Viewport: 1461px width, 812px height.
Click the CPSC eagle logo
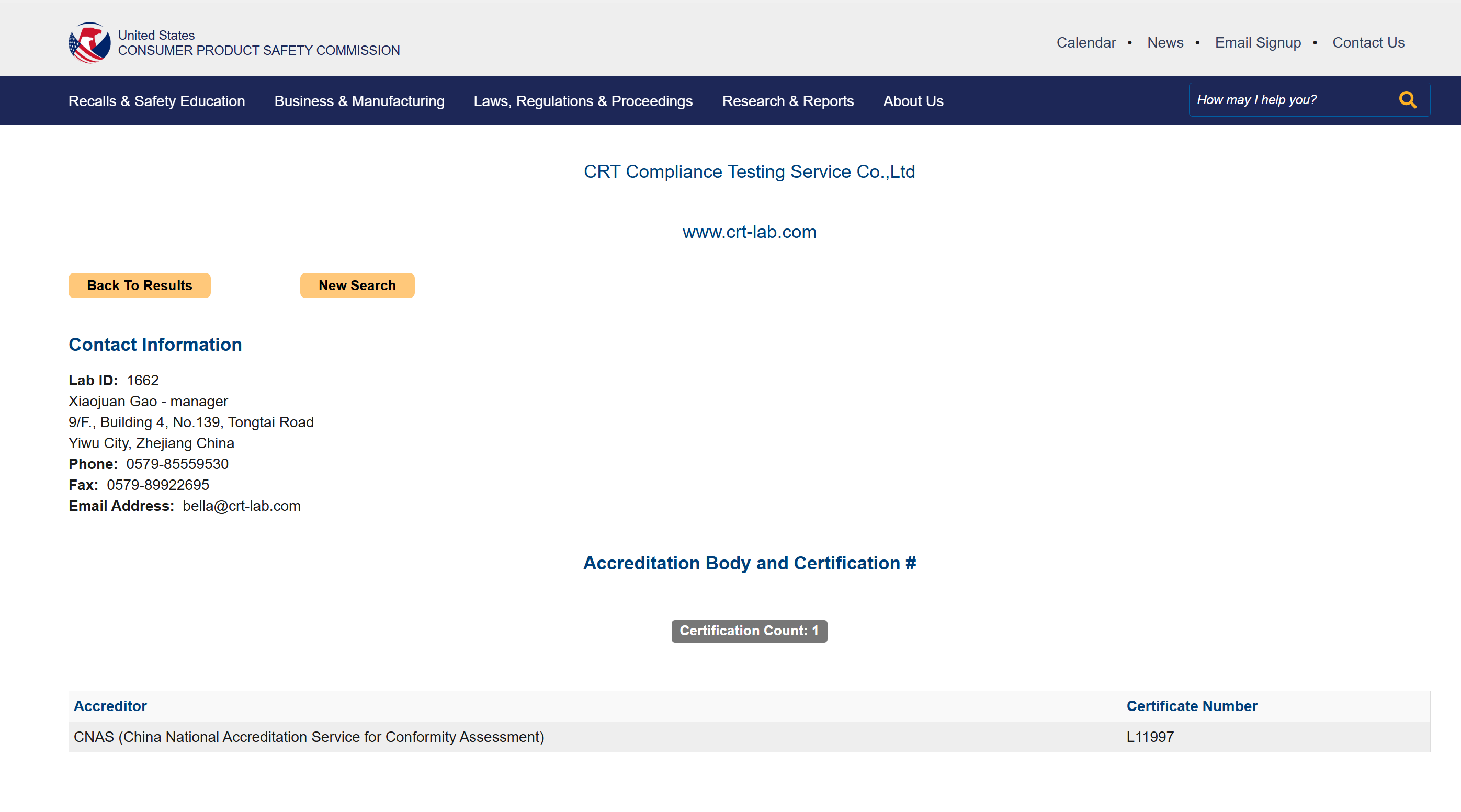89,42
